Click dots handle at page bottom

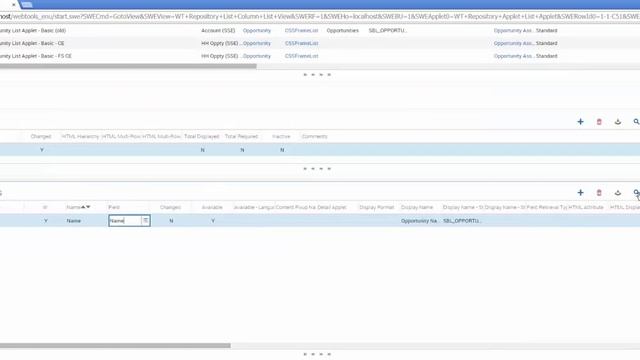[x=317, y=354]
